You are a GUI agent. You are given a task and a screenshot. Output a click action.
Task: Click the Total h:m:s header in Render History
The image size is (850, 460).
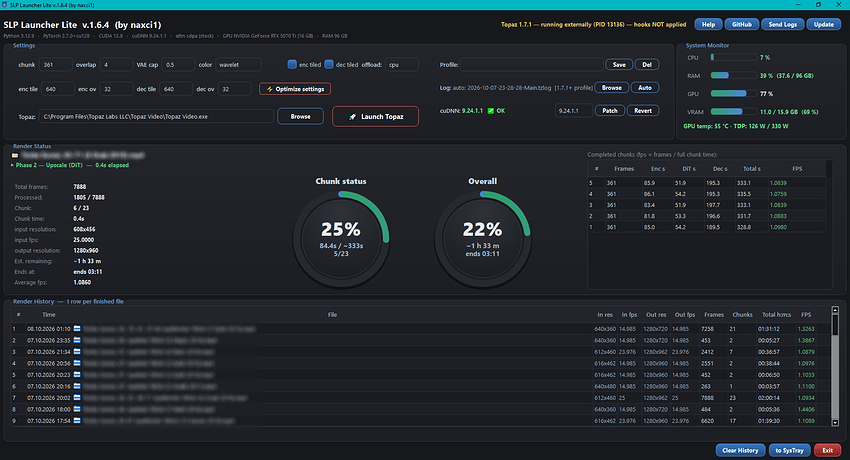tap(776, 315)
